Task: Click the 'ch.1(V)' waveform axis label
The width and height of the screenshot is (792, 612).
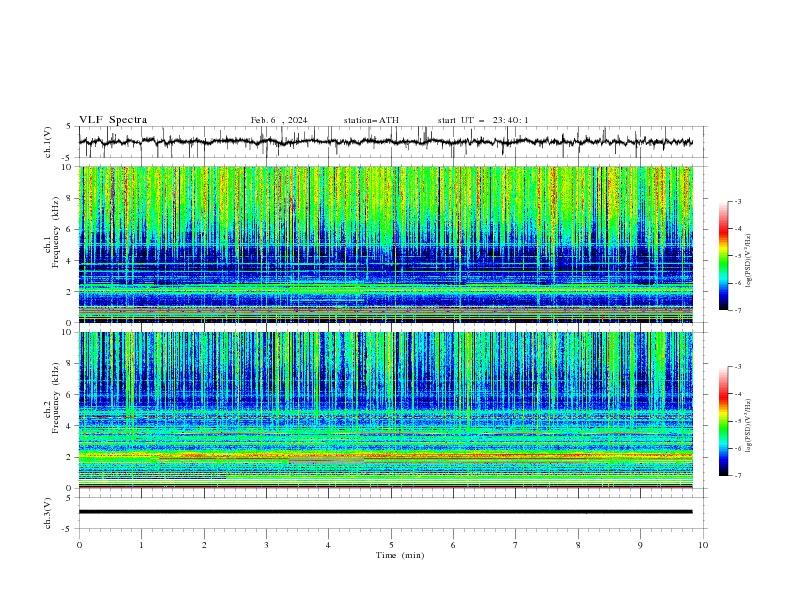Action: (x=48, y=142)
